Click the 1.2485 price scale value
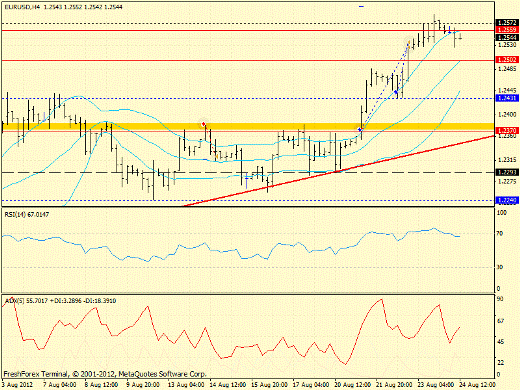 (507, 69)
